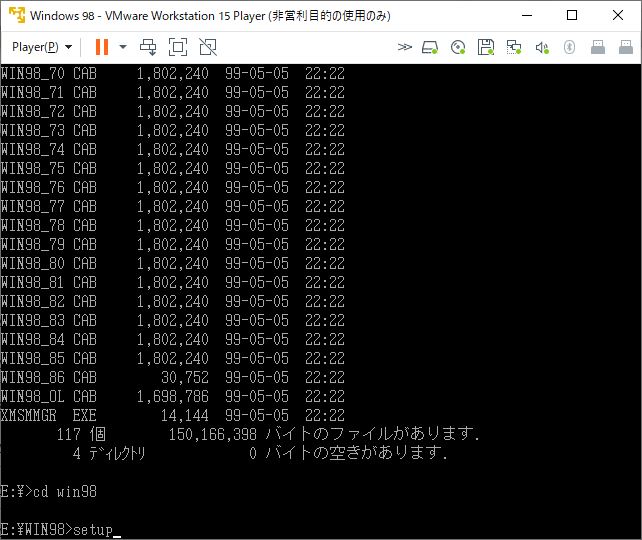This screenshot has width=642, height=540.
Task: Click the second printer icon at toolbar end
Action: (626, 47)
